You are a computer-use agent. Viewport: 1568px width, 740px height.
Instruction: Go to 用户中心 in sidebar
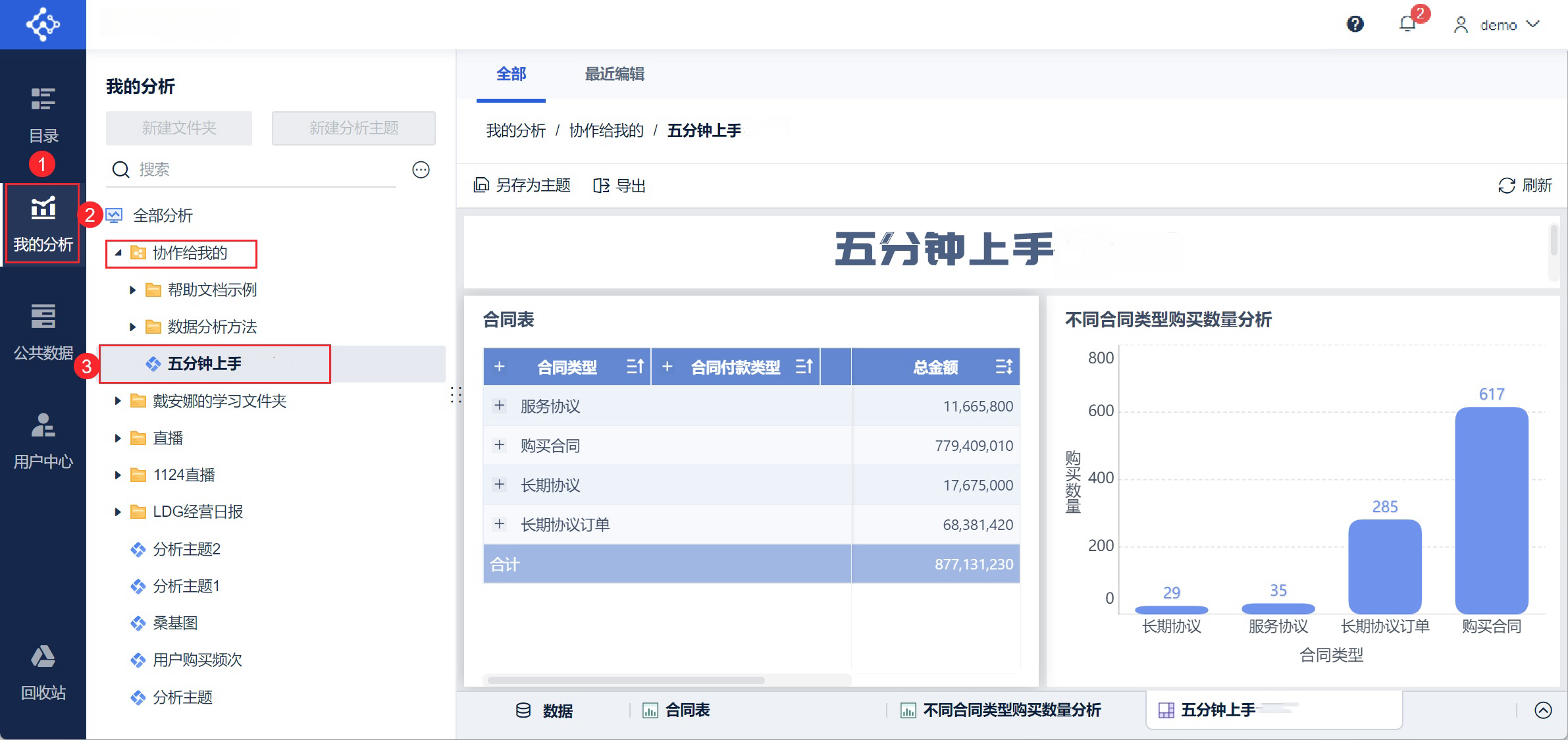click(x=43, y=440)
